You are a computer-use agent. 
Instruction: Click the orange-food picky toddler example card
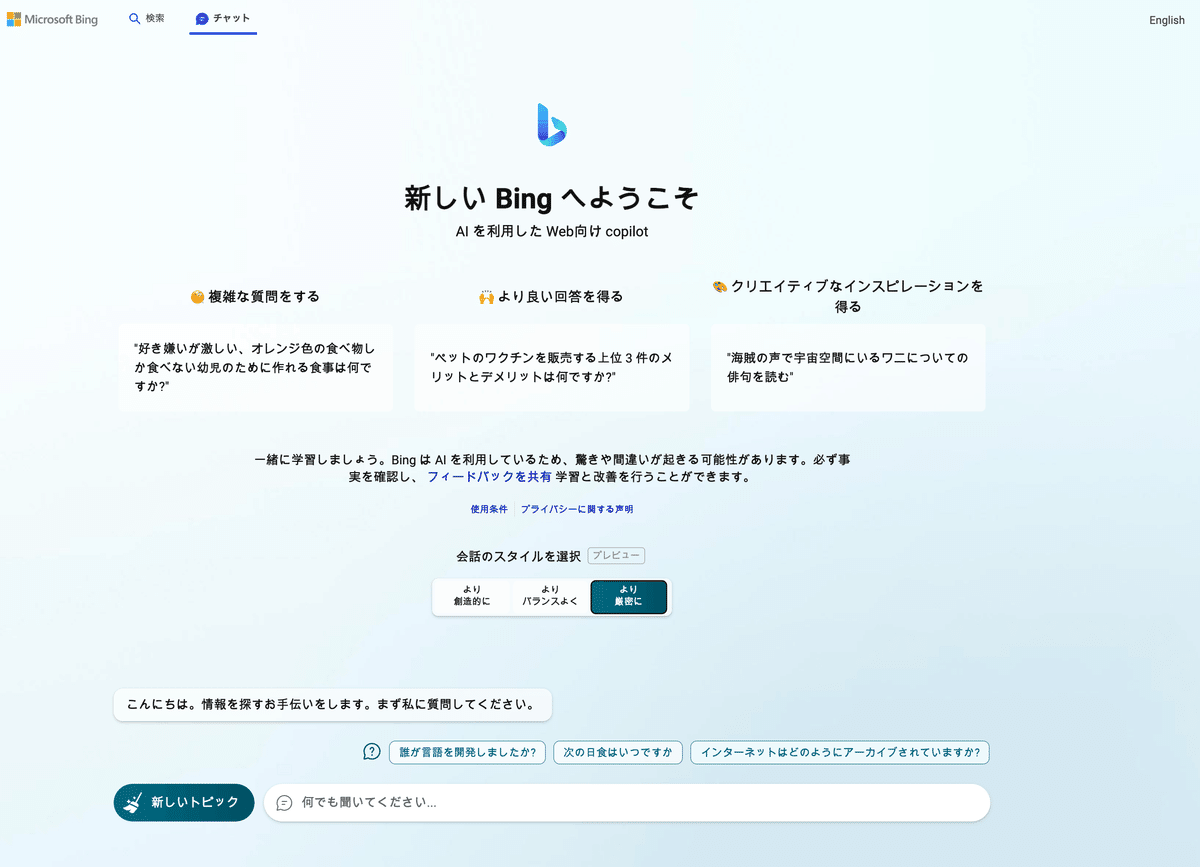point(256,367)
